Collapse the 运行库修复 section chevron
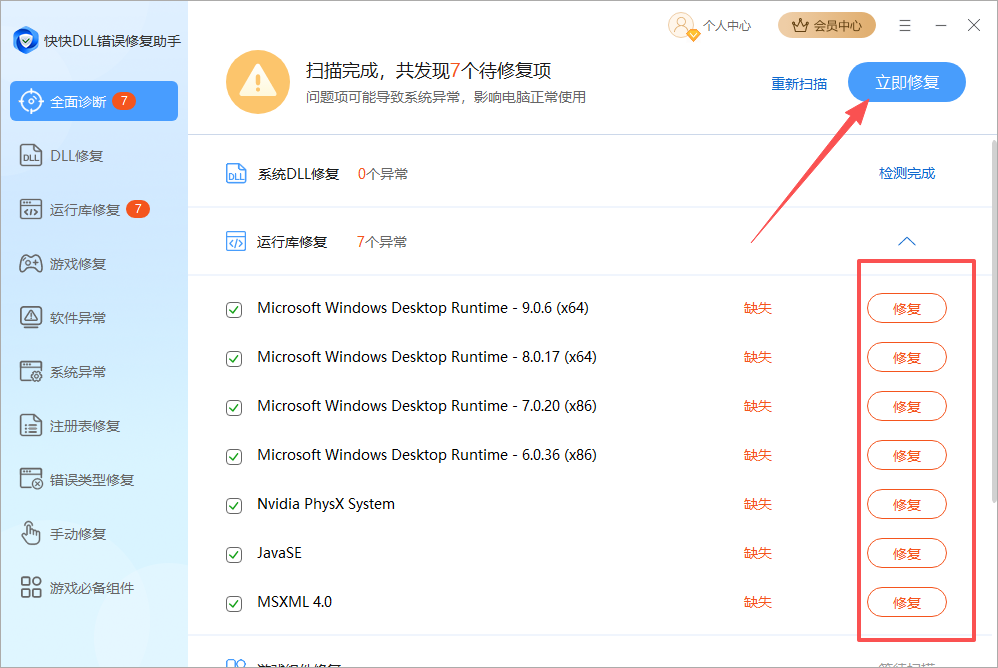Viewport: 998px width, 668px height. (x=906, y=242)
